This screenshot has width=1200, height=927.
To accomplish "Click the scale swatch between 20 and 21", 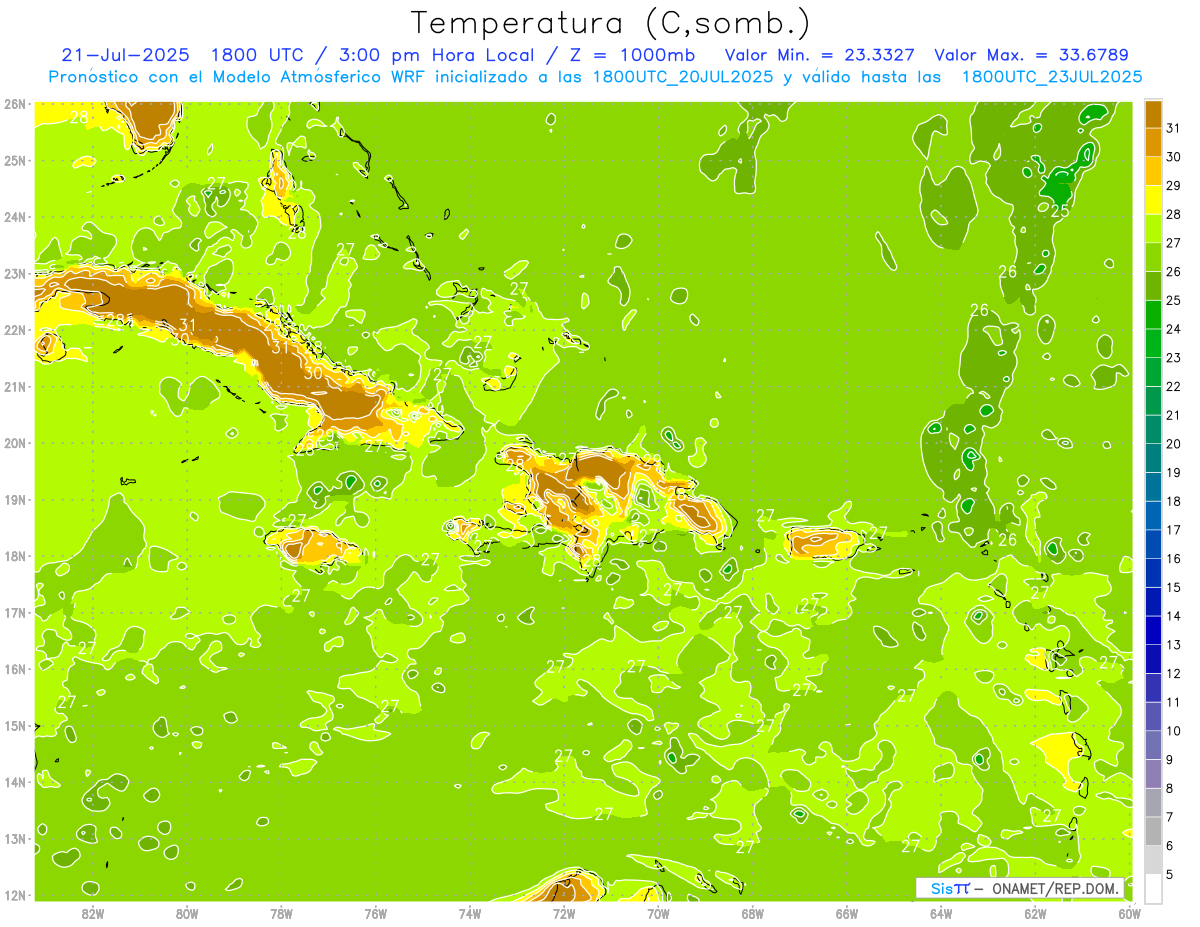I will tap(1153, 430).
